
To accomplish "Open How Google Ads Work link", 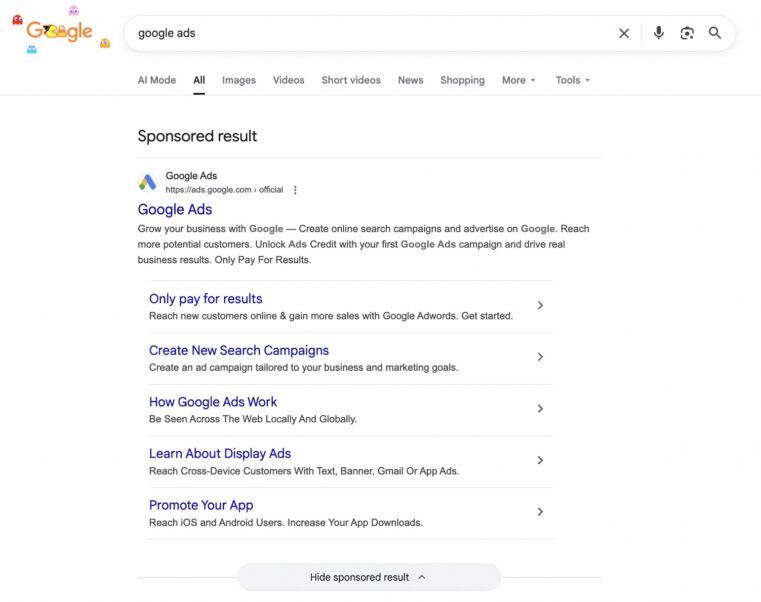I will 213,402.
